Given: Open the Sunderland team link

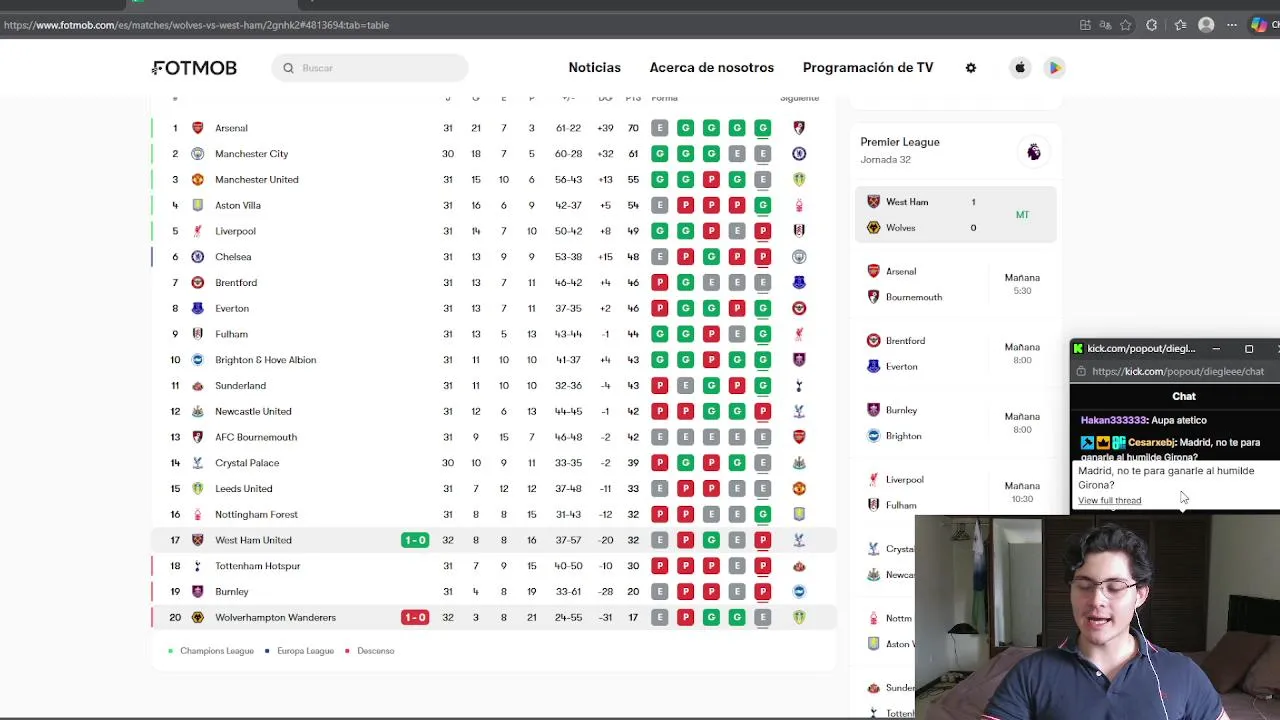Looking at the screenshot, I should coord(240,386).
